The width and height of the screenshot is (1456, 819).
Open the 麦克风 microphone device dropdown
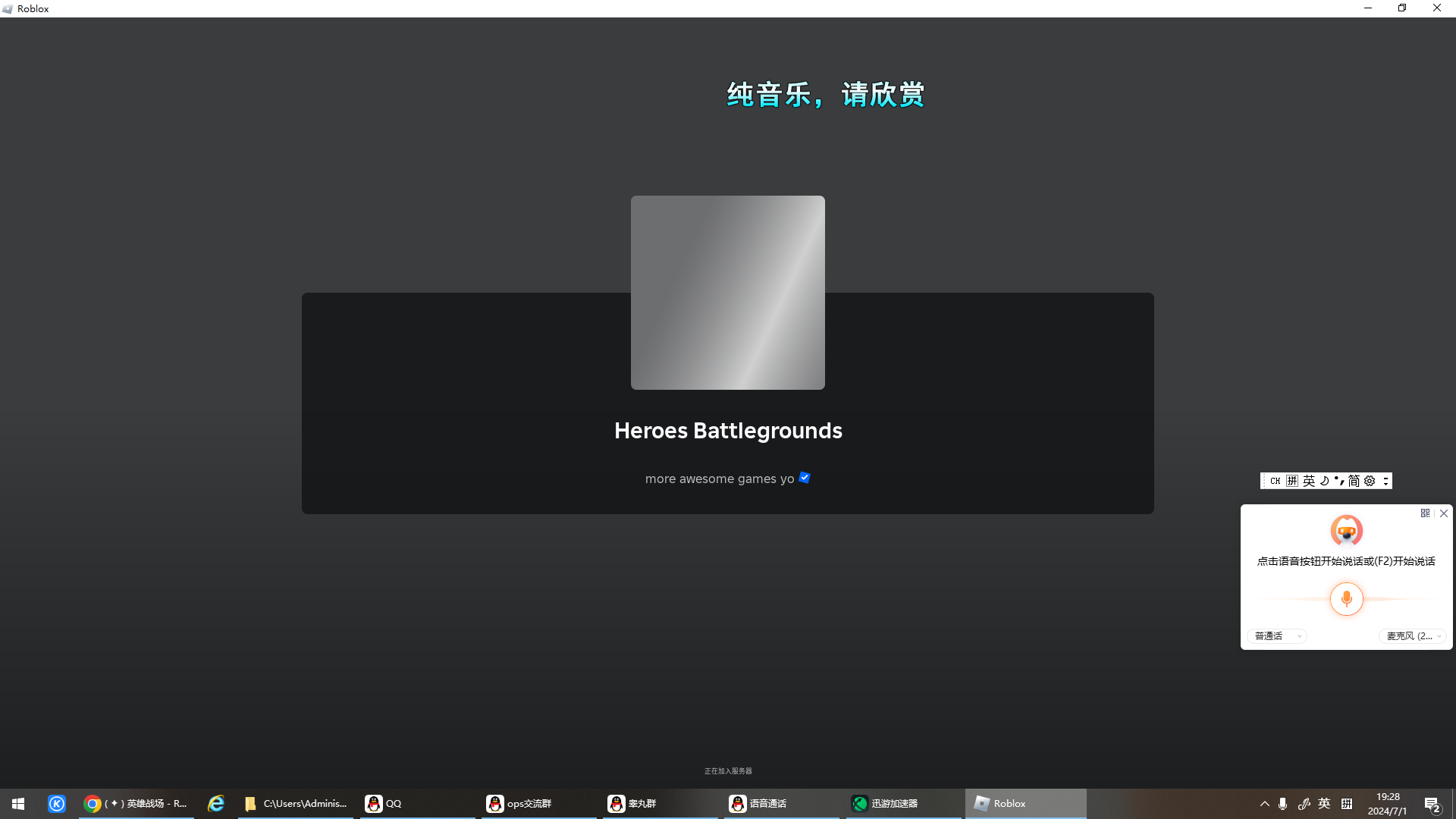1413,636
